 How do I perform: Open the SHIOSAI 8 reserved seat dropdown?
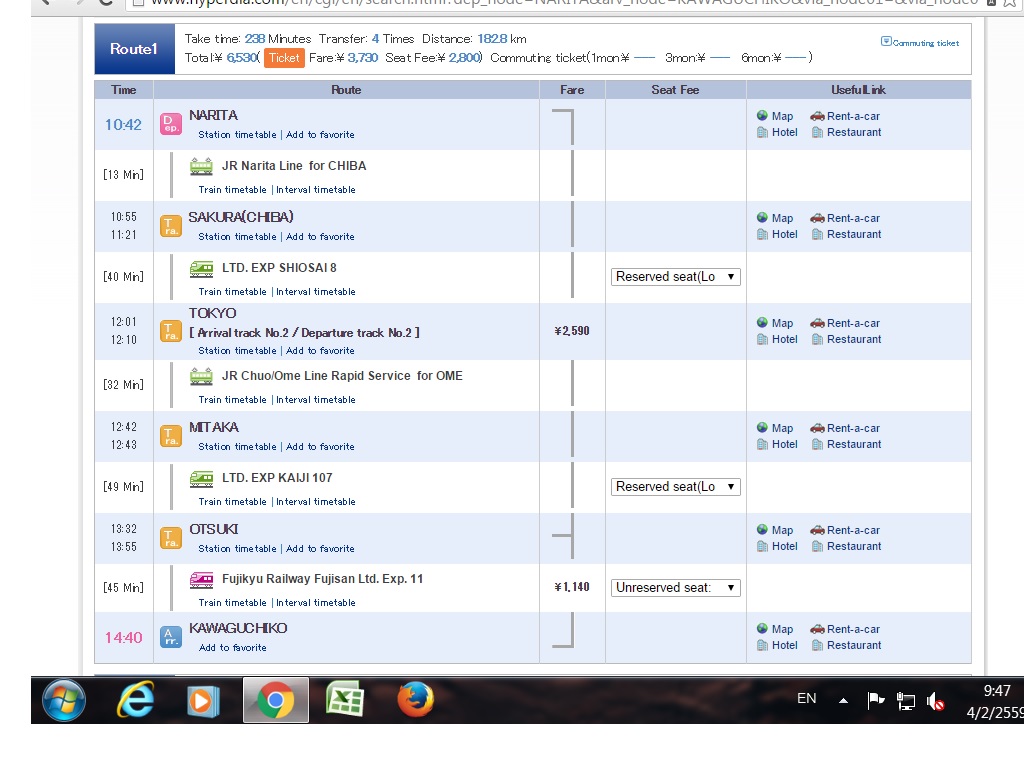[675, 277]
